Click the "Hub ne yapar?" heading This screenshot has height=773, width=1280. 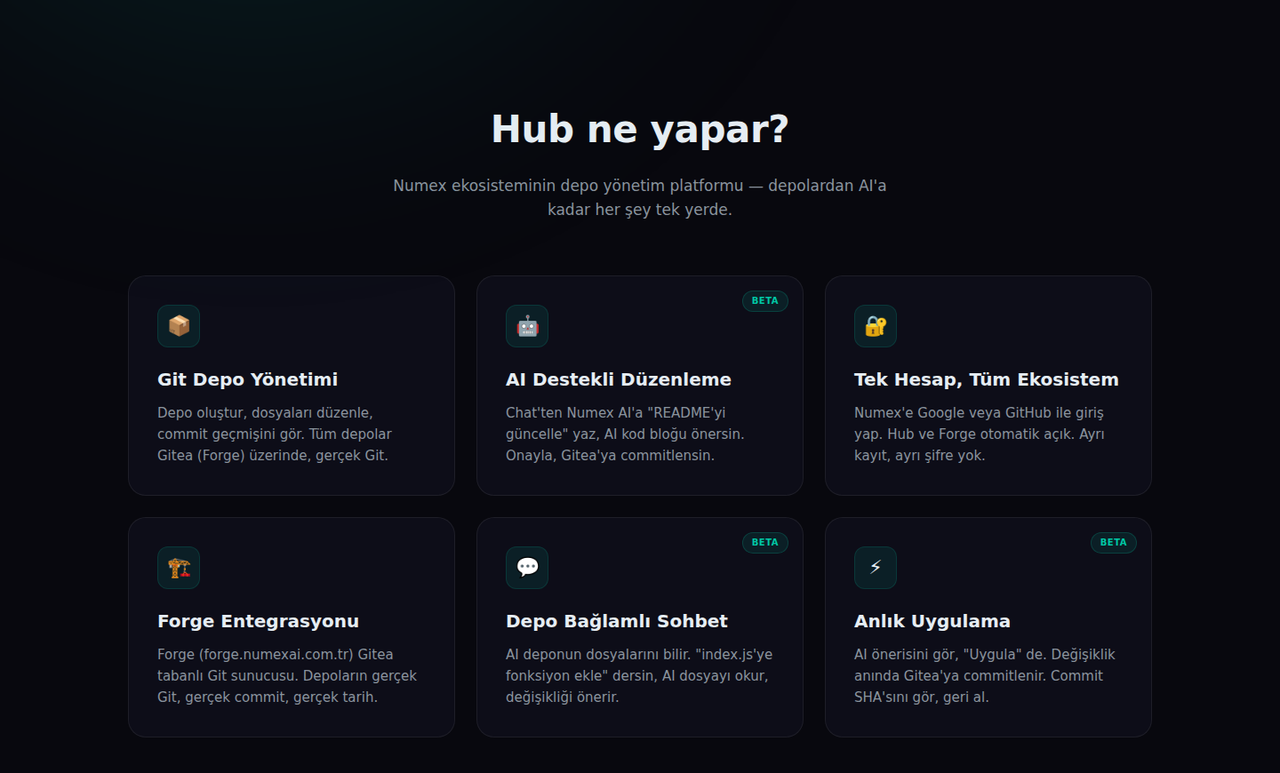click(640, 130)
